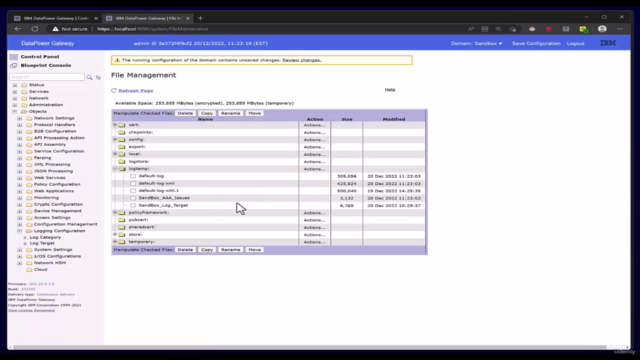Screen dimensions: 640x360
Task: Expand the Crypto Configuration tree node
Action: click(x=20, y=204)
